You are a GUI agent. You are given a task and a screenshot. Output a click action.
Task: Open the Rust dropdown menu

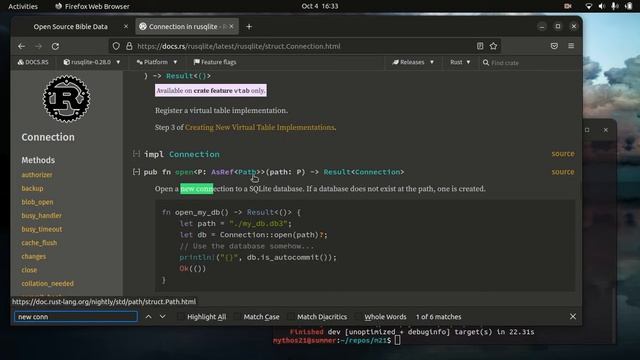tap(460, 62)
